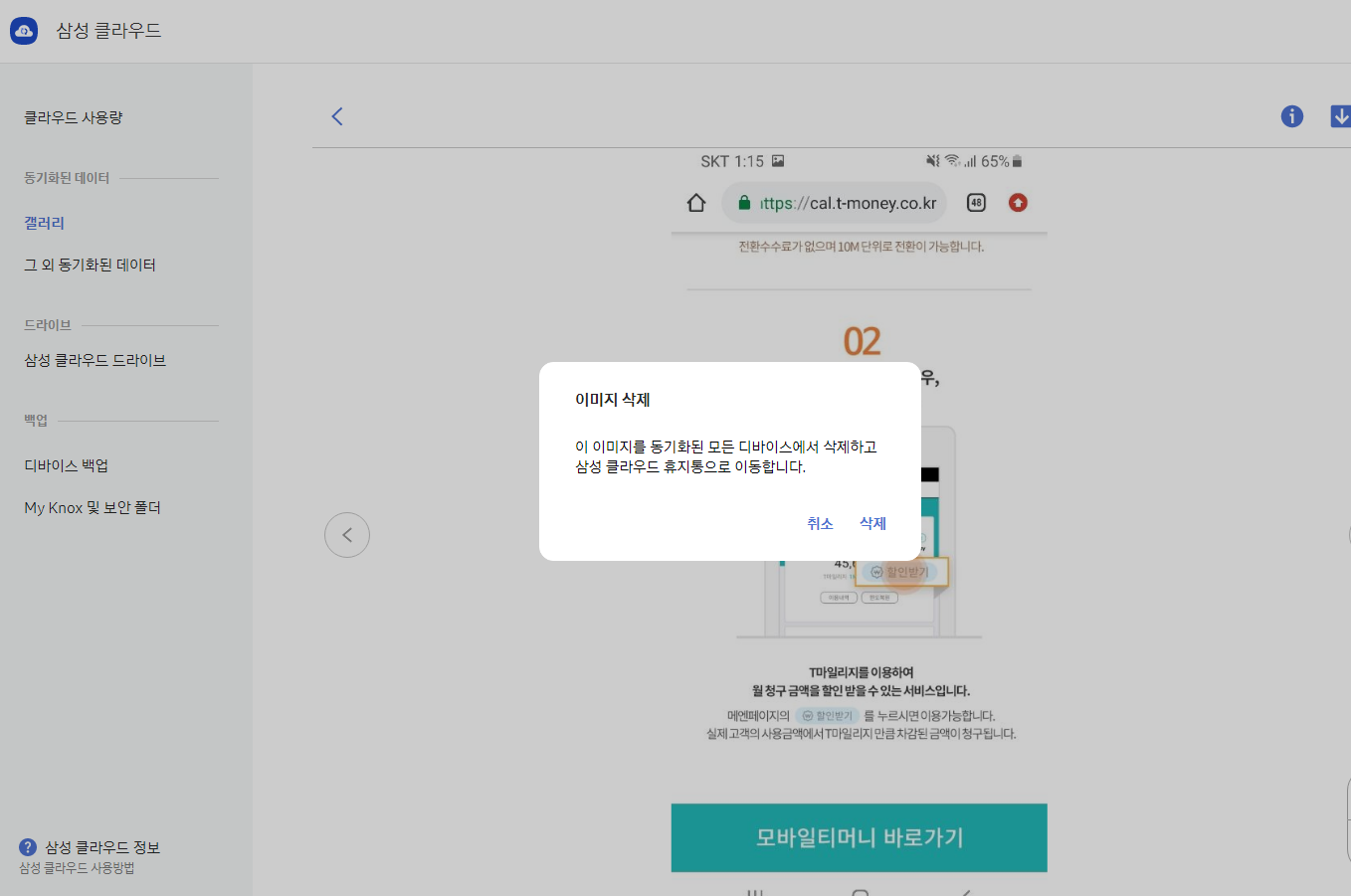Viewport: 1351px width, 896px height.
Task: Click the dialog message about 휴지통
Action: [726, 456]
